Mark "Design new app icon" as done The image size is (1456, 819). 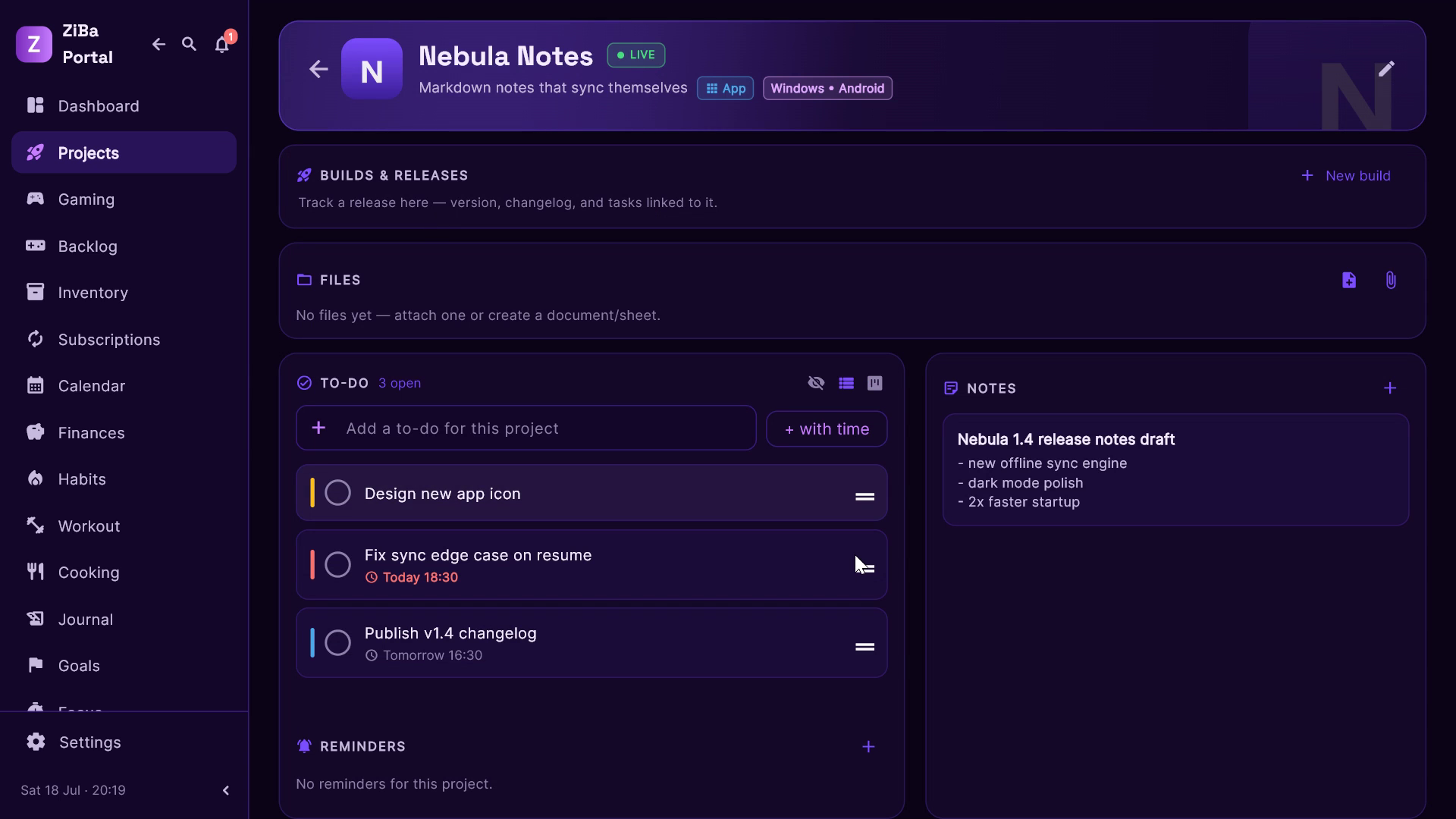coord(337,493)
